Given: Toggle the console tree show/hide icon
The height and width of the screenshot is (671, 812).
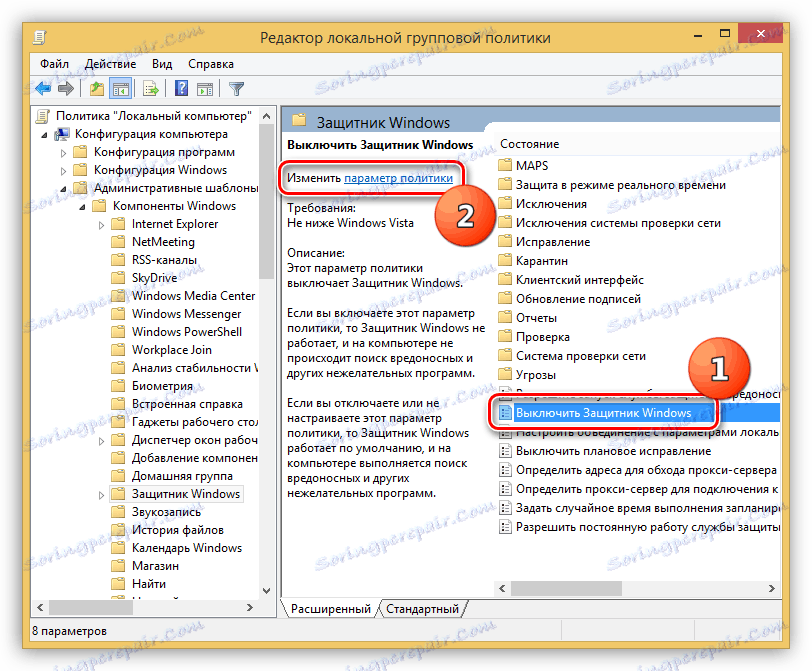Looking at the screenshot, I should point(121,89).
